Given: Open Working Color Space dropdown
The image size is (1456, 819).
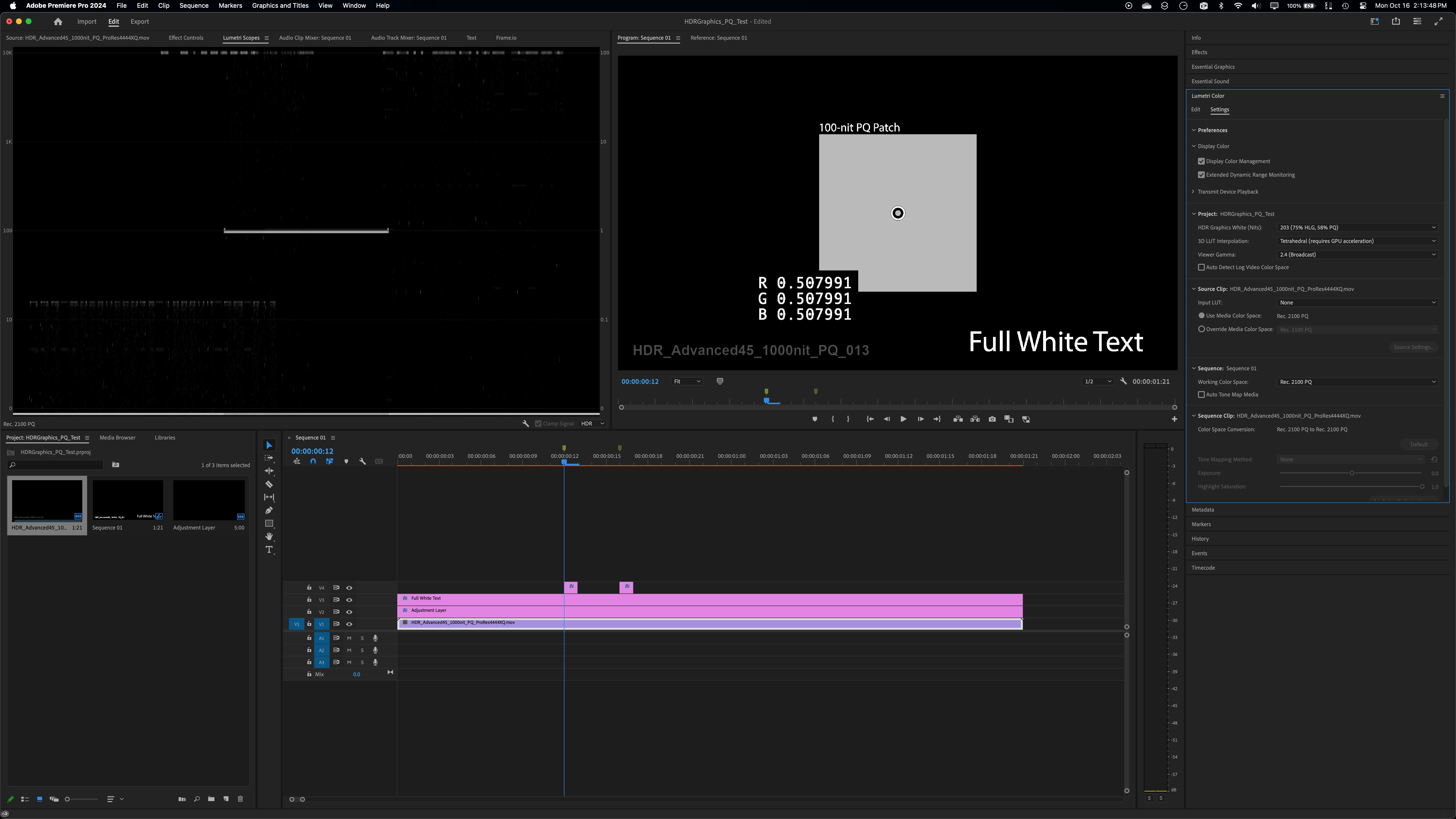Looking at the screenshot, I should (1357, 382).
